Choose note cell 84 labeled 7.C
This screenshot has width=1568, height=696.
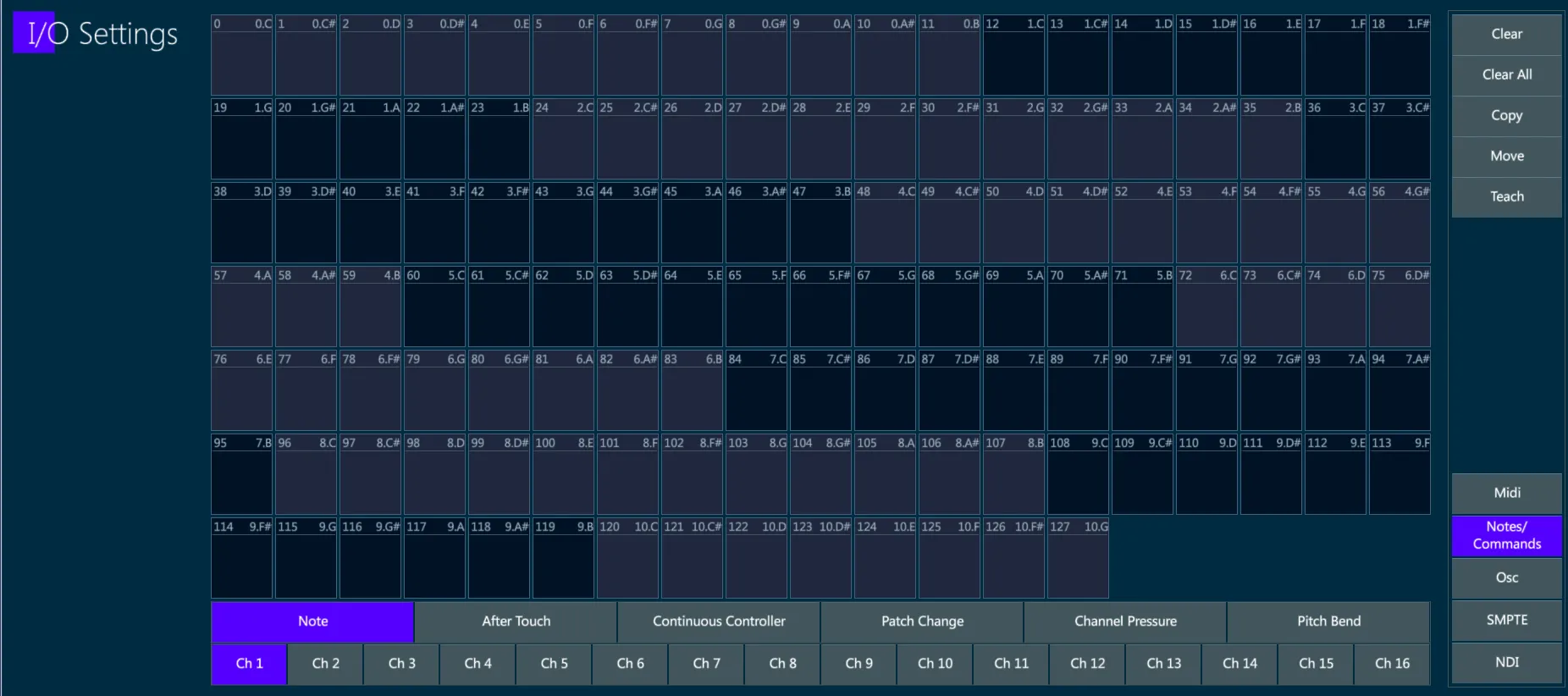pyautogui.click(x=757, y=391)
